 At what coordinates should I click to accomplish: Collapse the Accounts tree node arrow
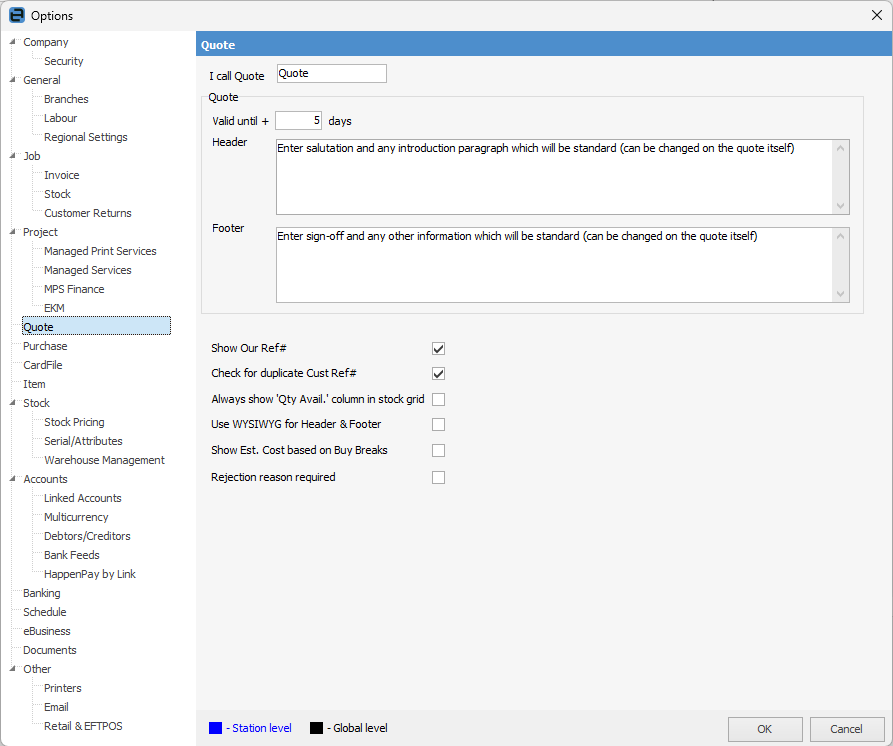[12, 479]
